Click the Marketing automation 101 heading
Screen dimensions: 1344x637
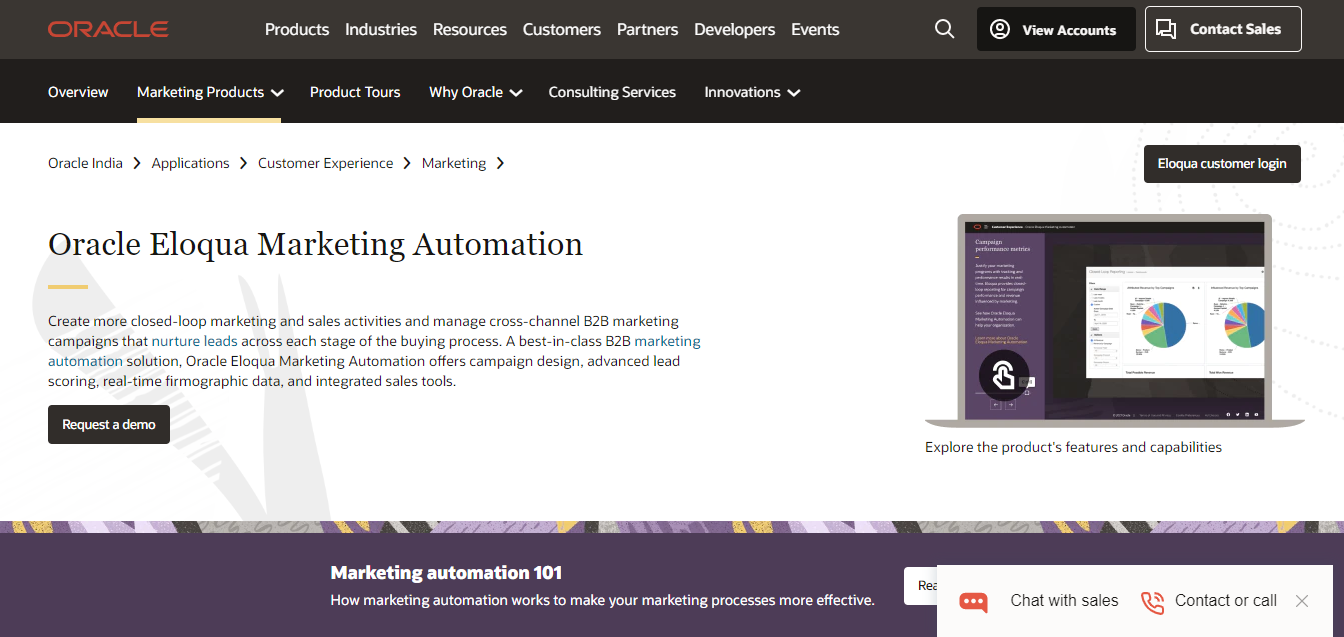pyautogui.click(x=446, y=573)
